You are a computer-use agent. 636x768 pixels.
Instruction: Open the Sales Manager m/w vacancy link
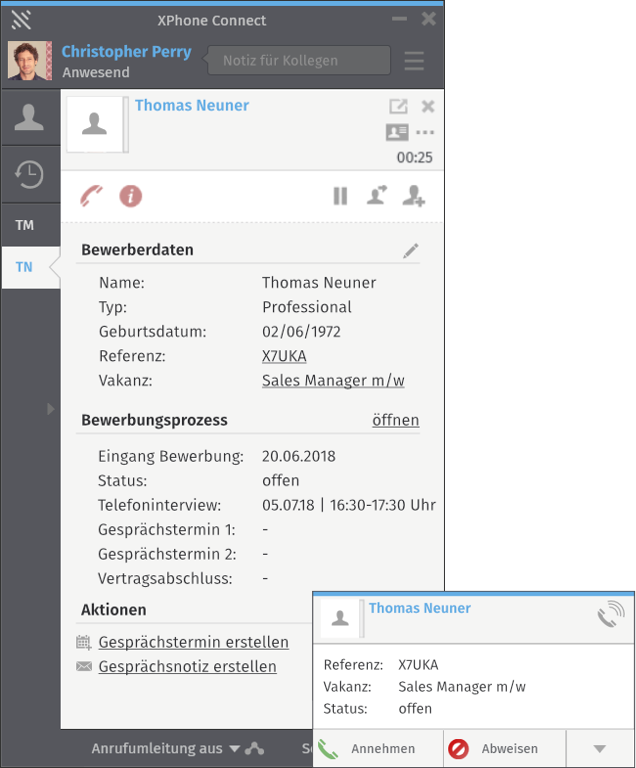(x=333, y=381)
